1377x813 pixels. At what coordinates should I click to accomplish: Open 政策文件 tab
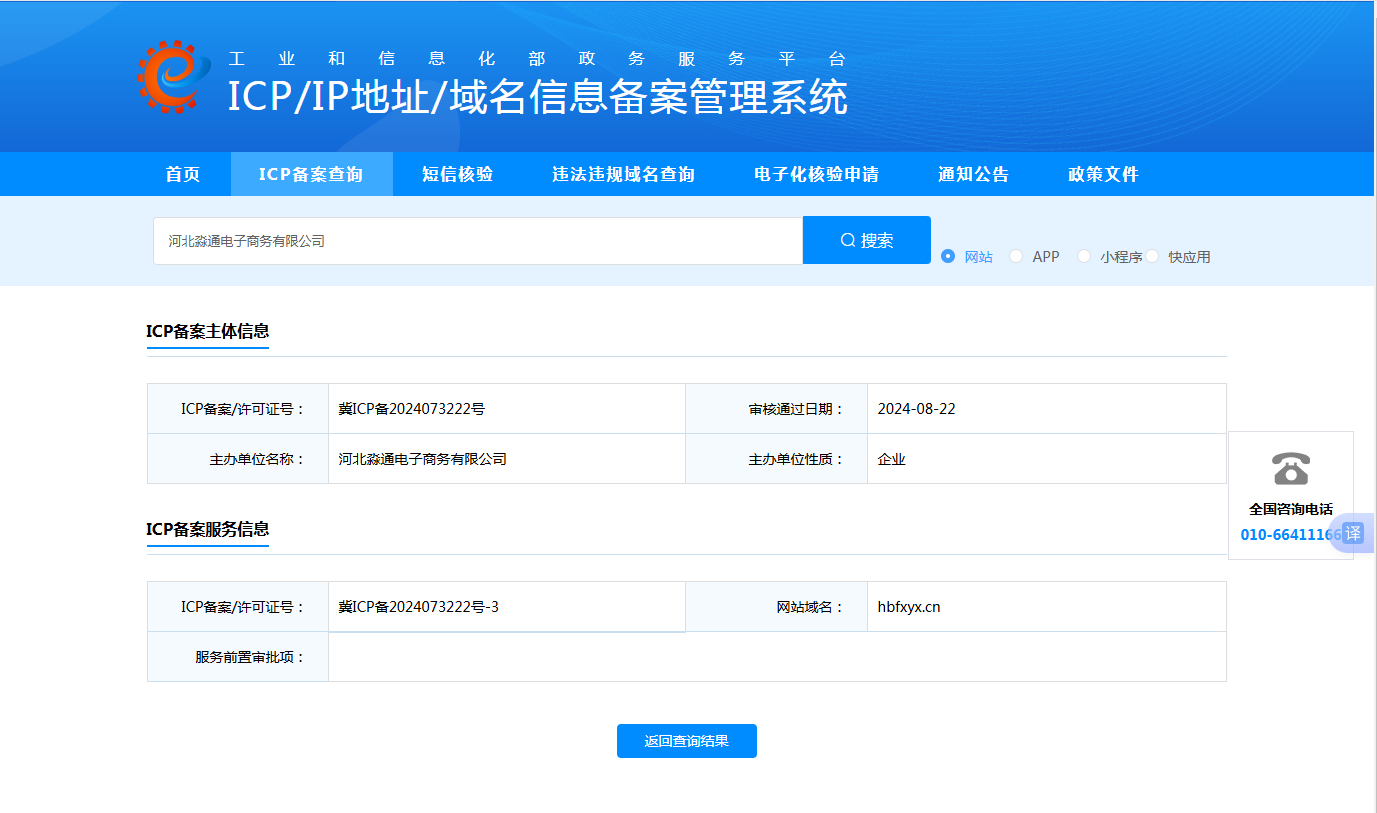[1103, 174]
